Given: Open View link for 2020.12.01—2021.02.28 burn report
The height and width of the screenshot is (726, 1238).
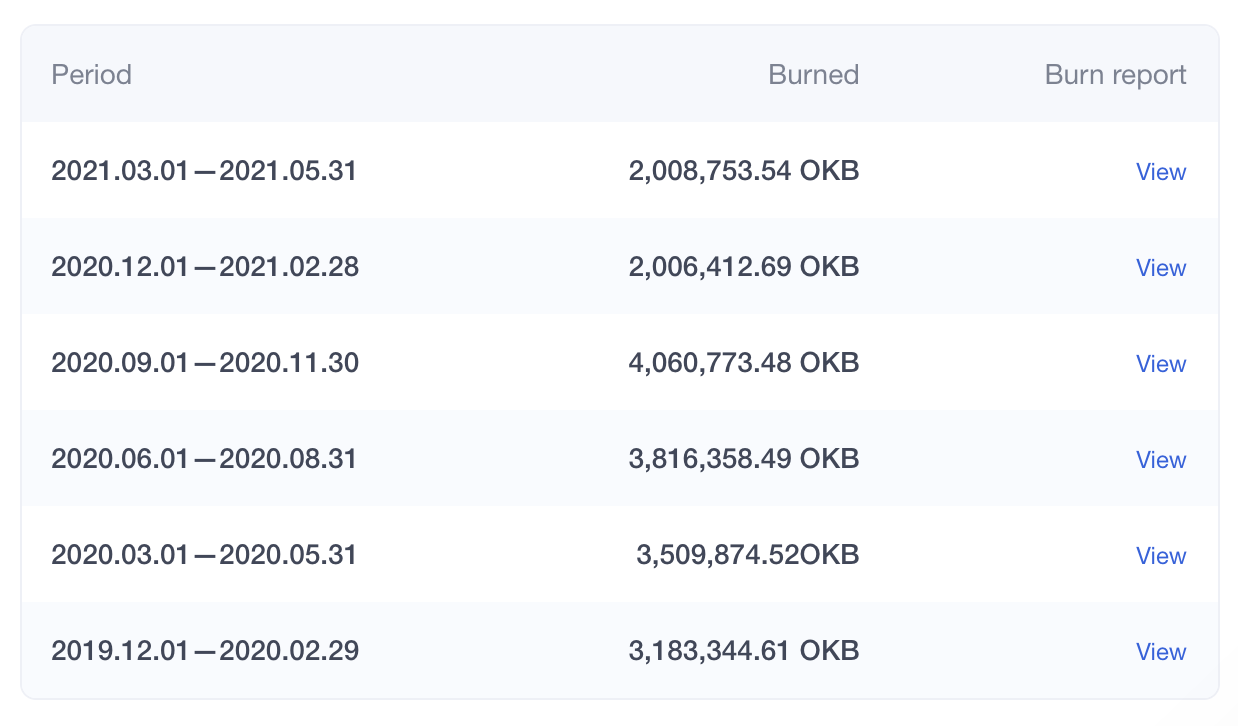Looking at the screenshot, I should pyautogui.click(x=1160, y=268).
